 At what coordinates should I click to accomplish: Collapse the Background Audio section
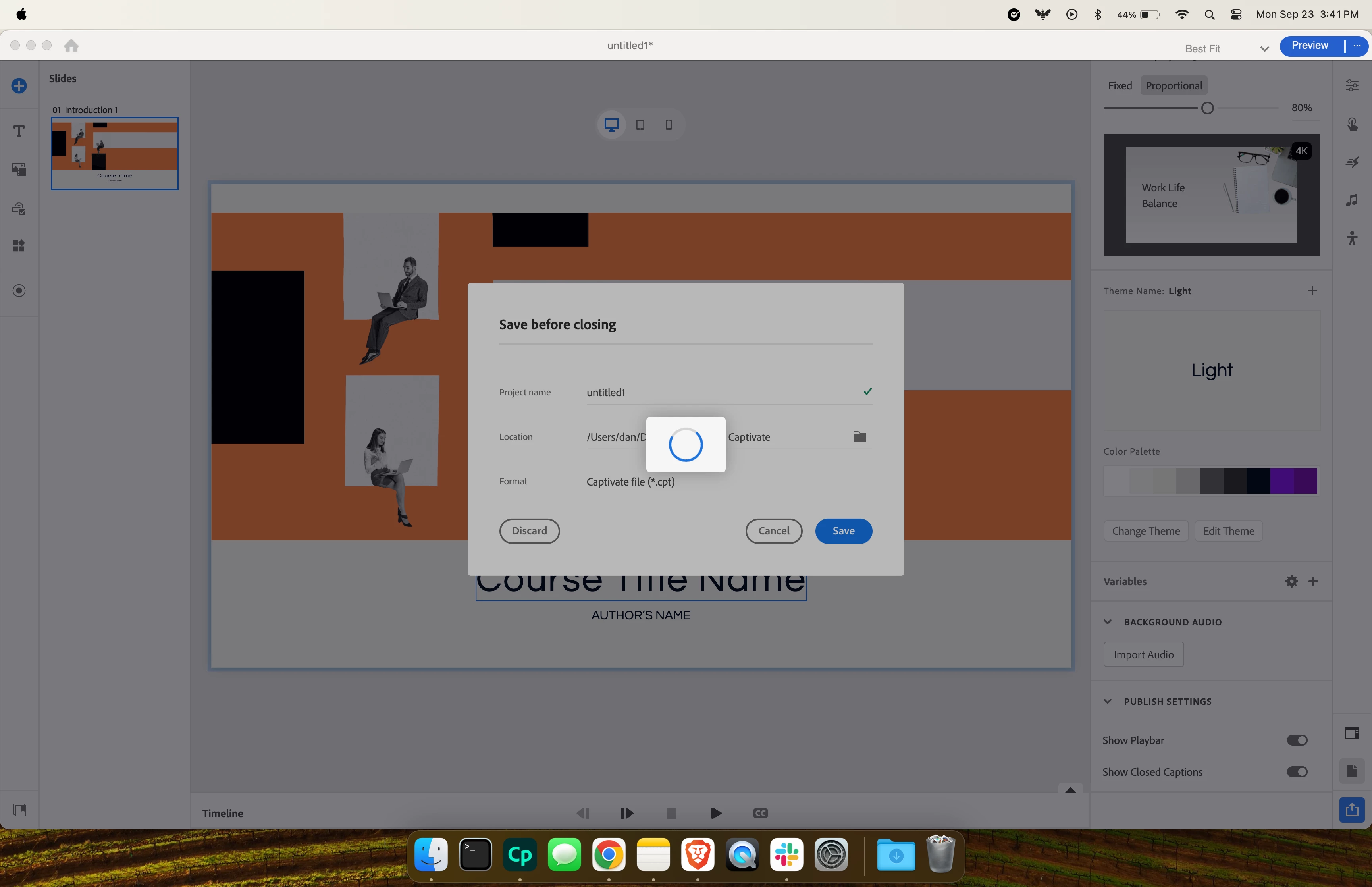(x=1108, y=622)
